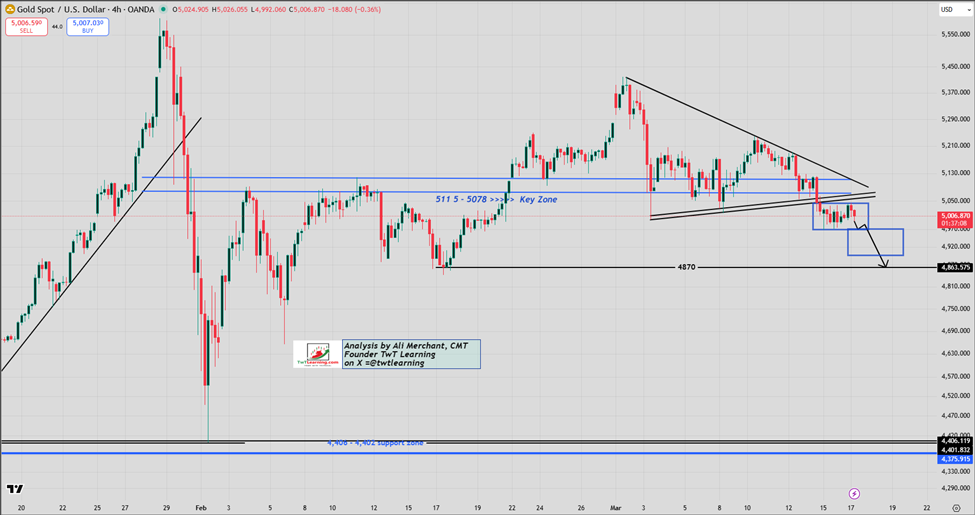
Task: Click the 'Mar' label on time axis
Action: point(616,508)
